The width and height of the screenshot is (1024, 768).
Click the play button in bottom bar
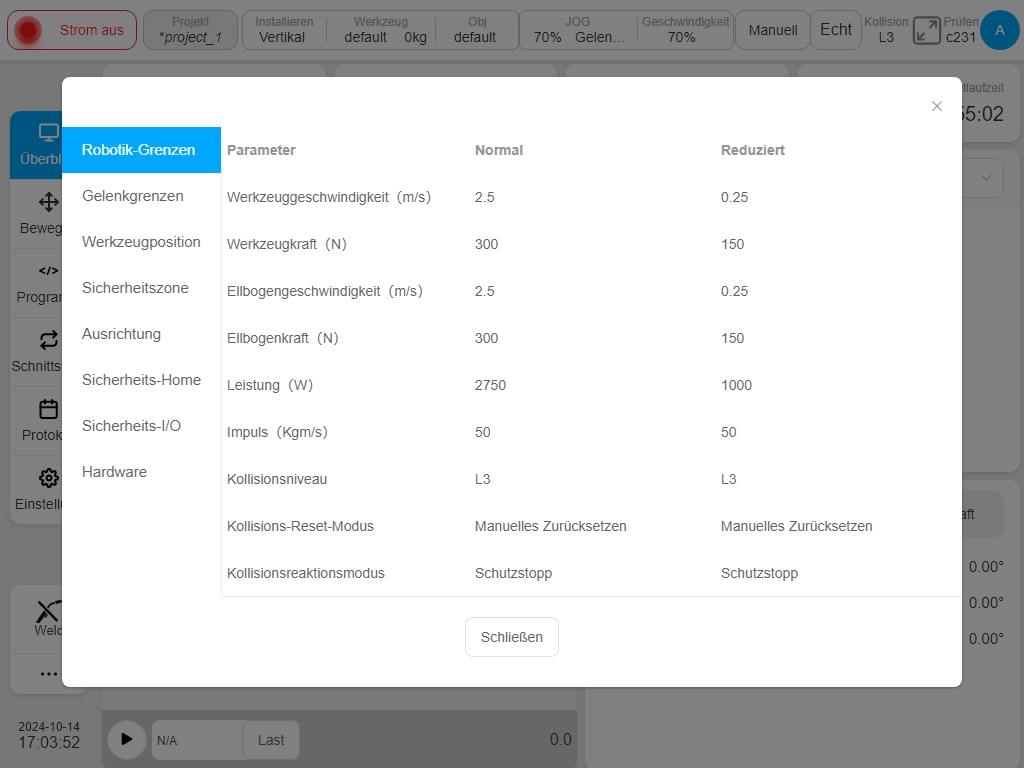click(127, 739)
